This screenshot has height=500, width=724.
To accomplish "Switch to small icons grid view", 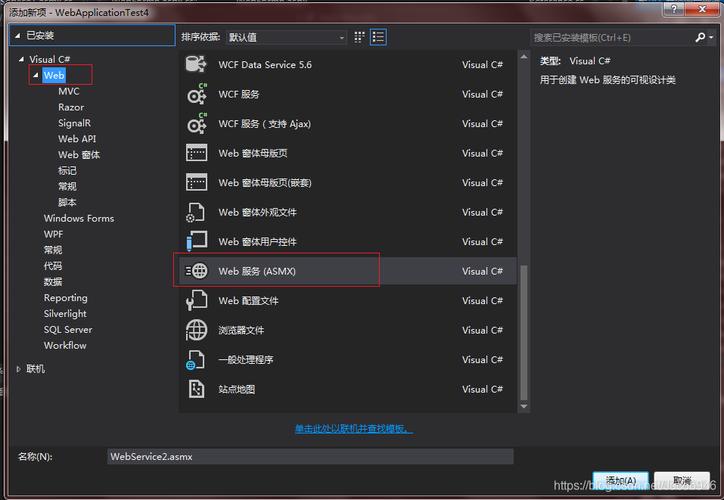I will point(359,37).
